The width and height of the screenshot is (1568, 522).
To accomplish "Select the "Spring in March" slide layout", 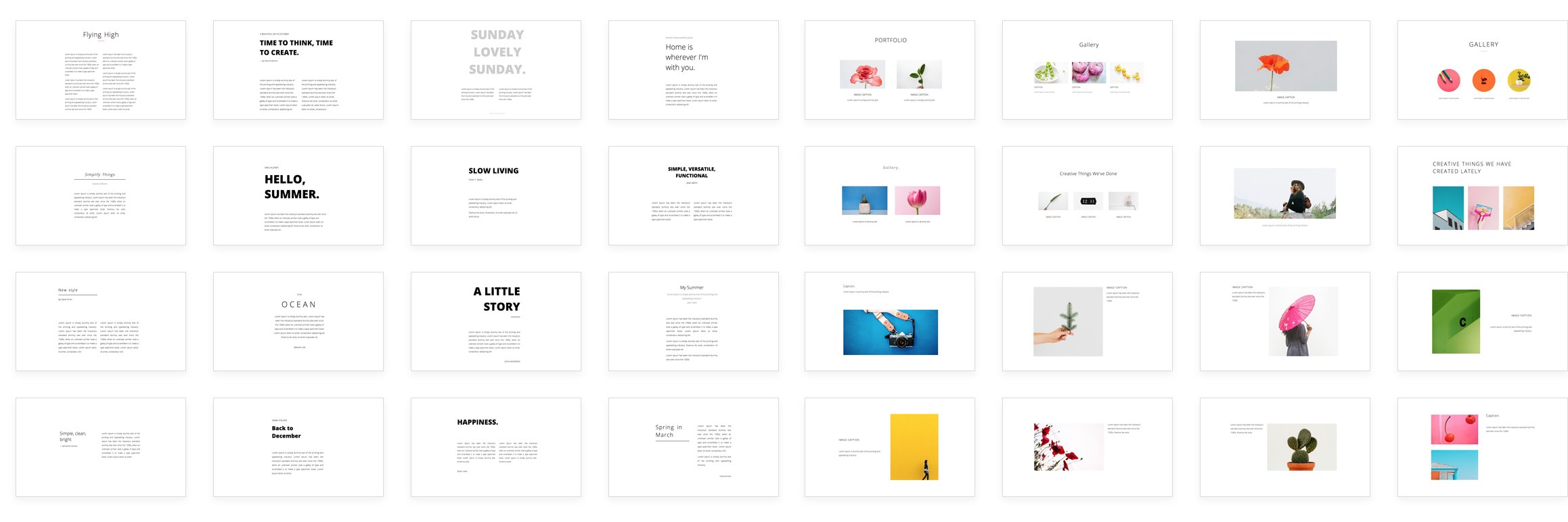I will coord(694,448).
